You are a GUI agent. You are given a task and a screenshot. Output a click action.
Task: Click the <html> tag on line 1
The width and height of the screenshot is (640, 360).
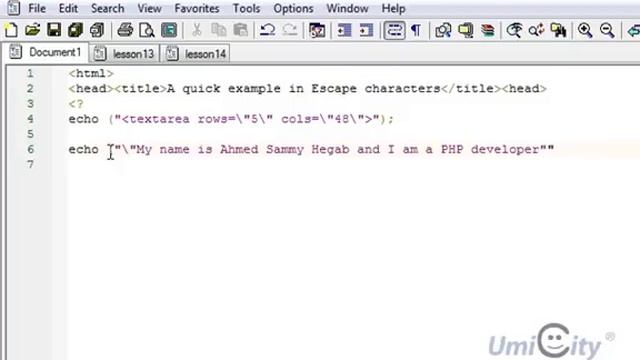91,73
